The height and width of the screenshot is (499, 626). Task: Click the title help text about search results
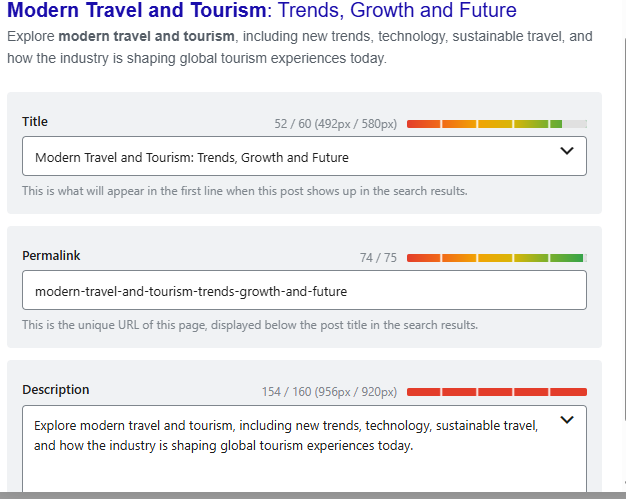(x=245, y=191)
